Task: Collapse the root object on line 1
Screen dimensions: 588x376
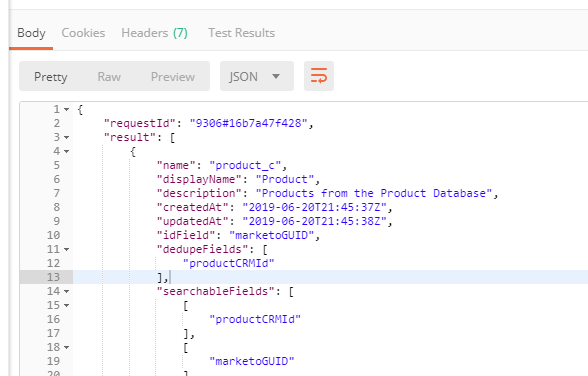Action: 66,109
